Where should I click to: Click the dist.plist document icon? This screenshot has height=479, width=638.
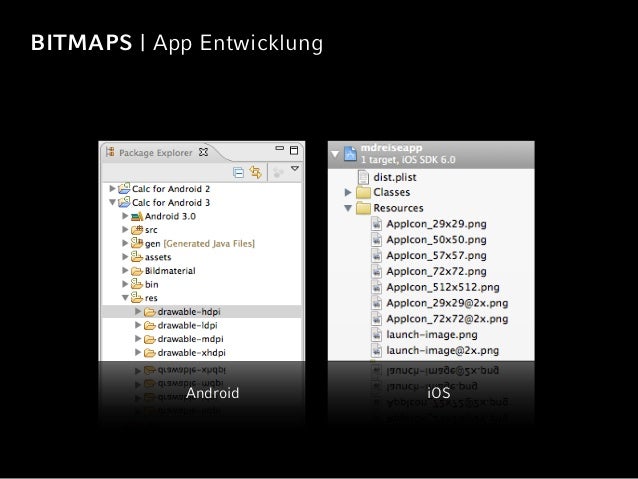point(363,177)
